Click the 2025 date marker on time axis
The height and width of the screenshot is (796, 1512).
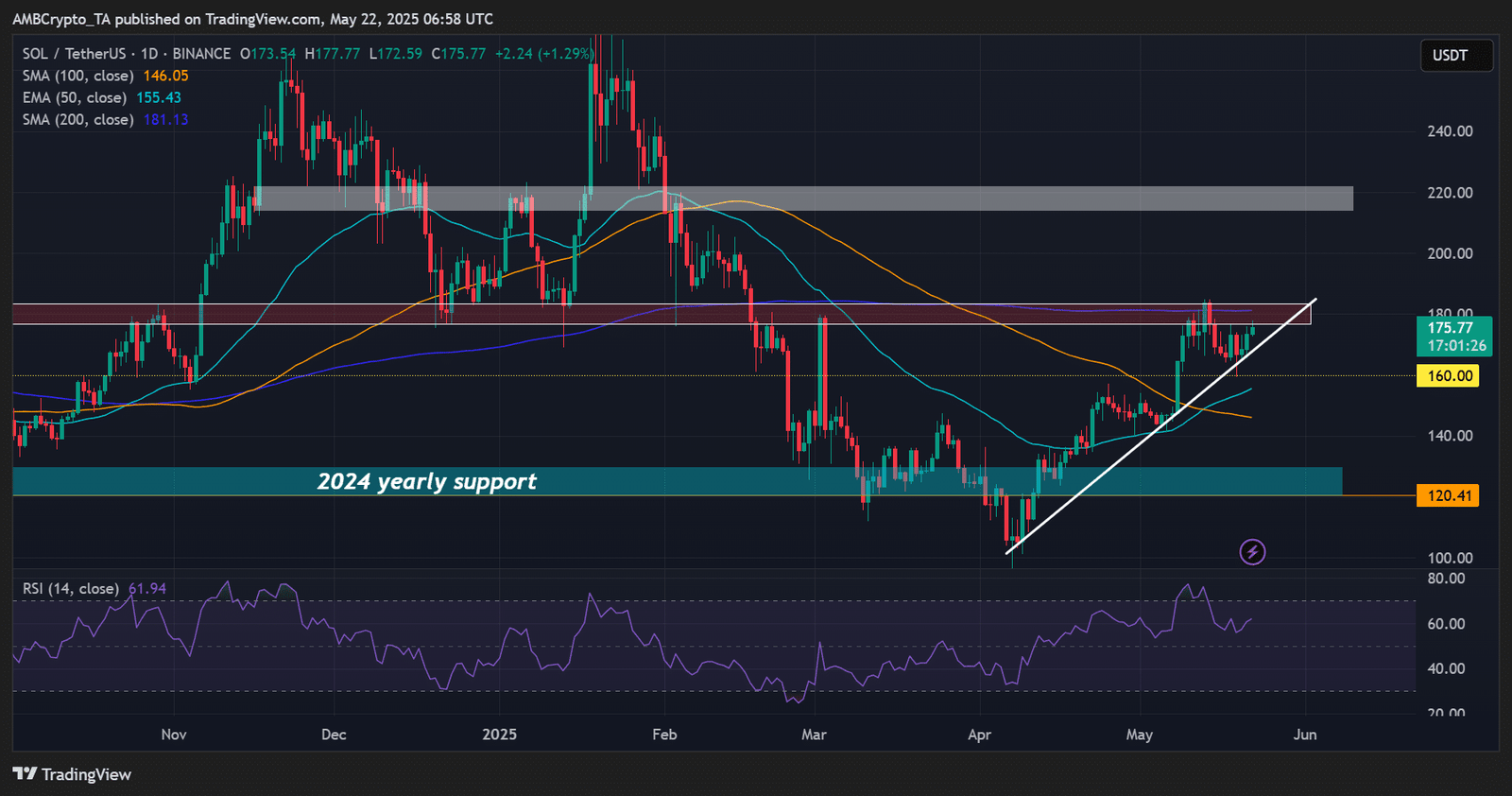click(x=499, y=735)
